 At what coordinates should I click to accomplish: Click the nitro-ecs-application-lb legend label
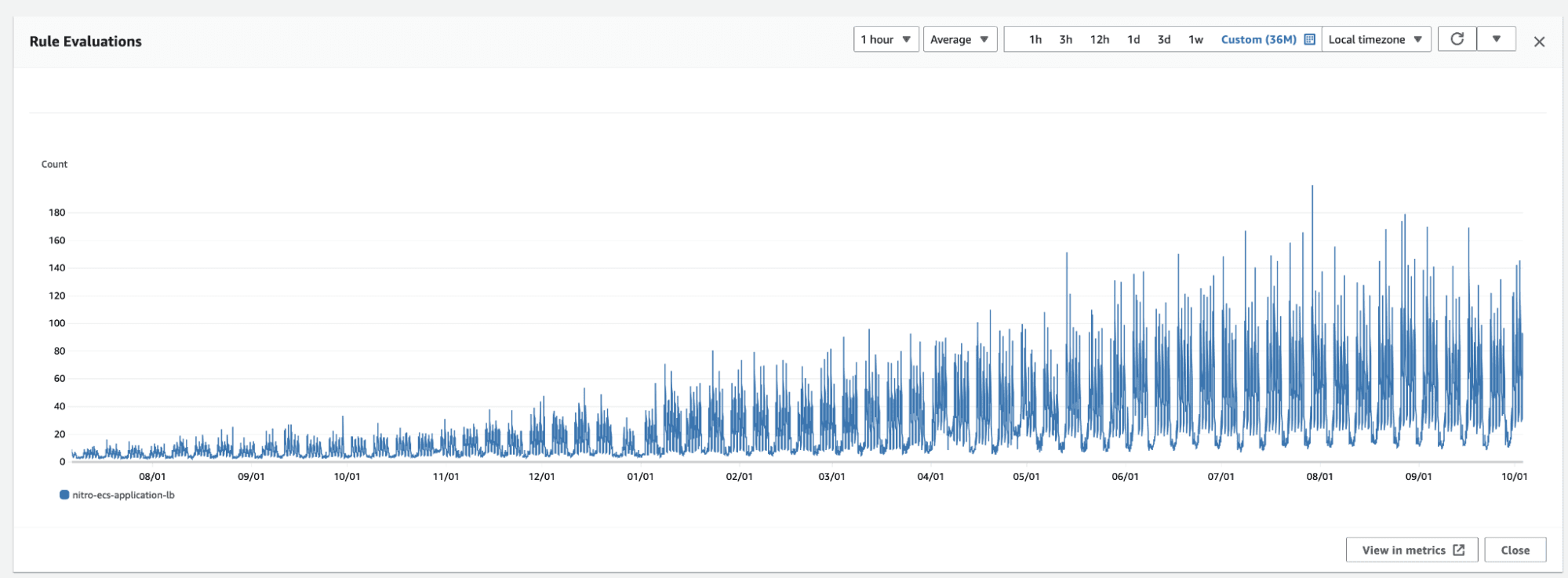coord(123,495)
